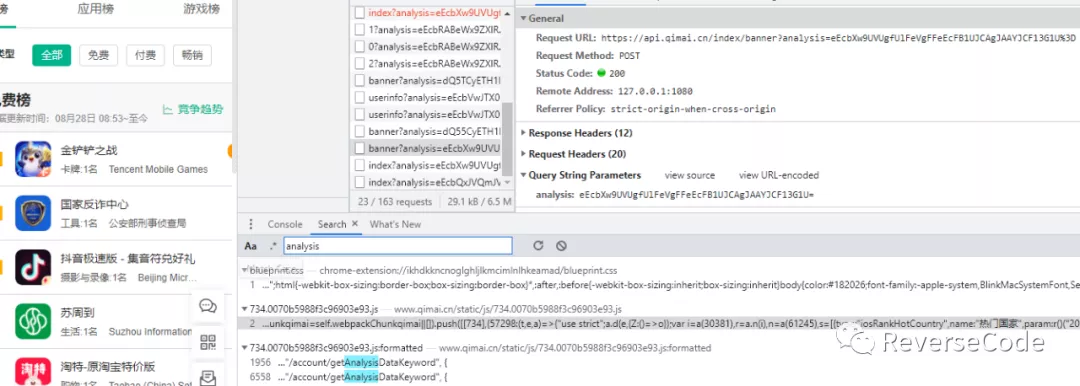The width and height of the screenshot is (1080, 386).
Task: Open the Console drawer tab
Action: [285, 224]
